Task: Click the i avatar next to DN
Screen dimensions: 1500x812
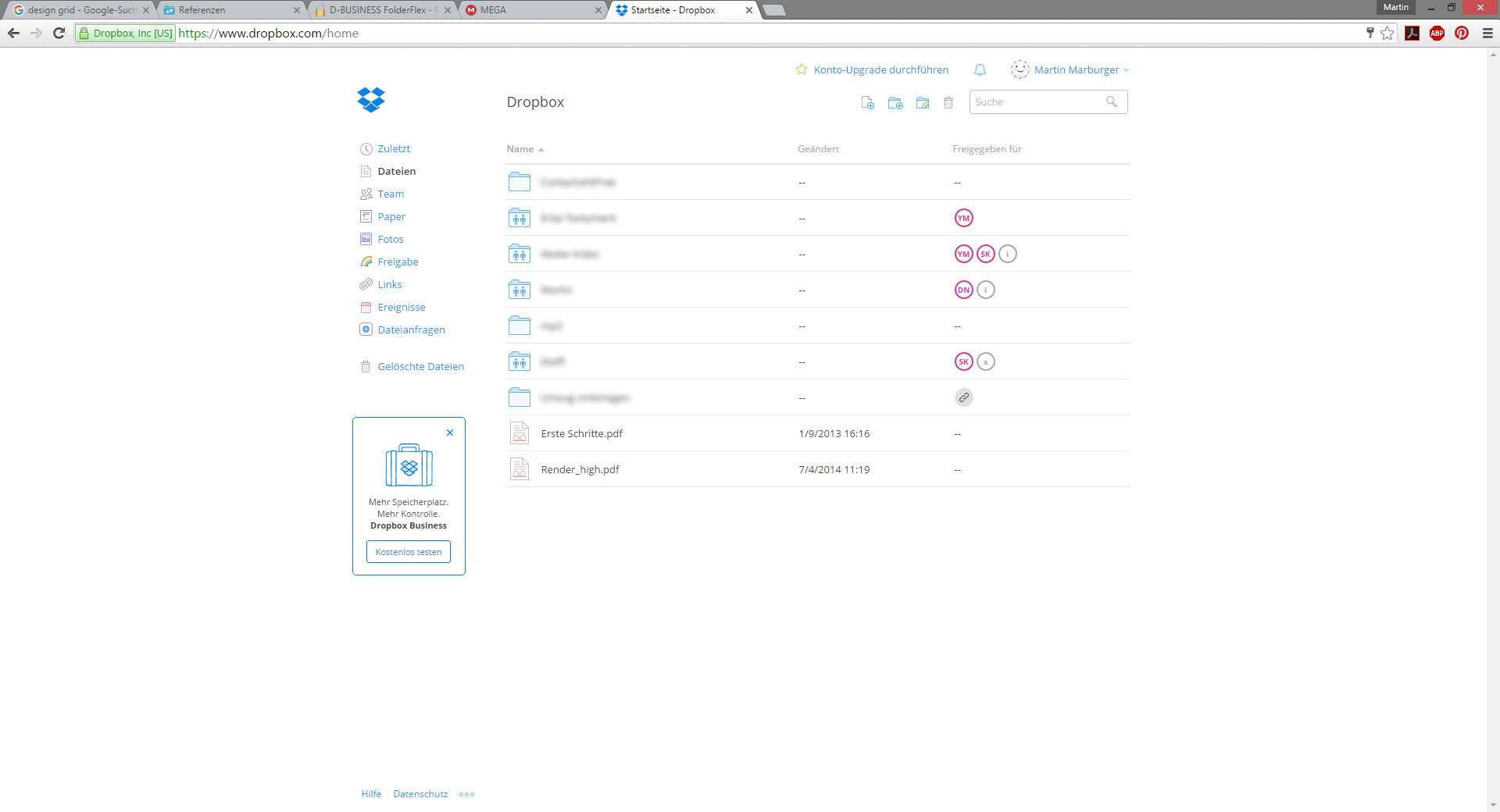Action: pos(986,290)
